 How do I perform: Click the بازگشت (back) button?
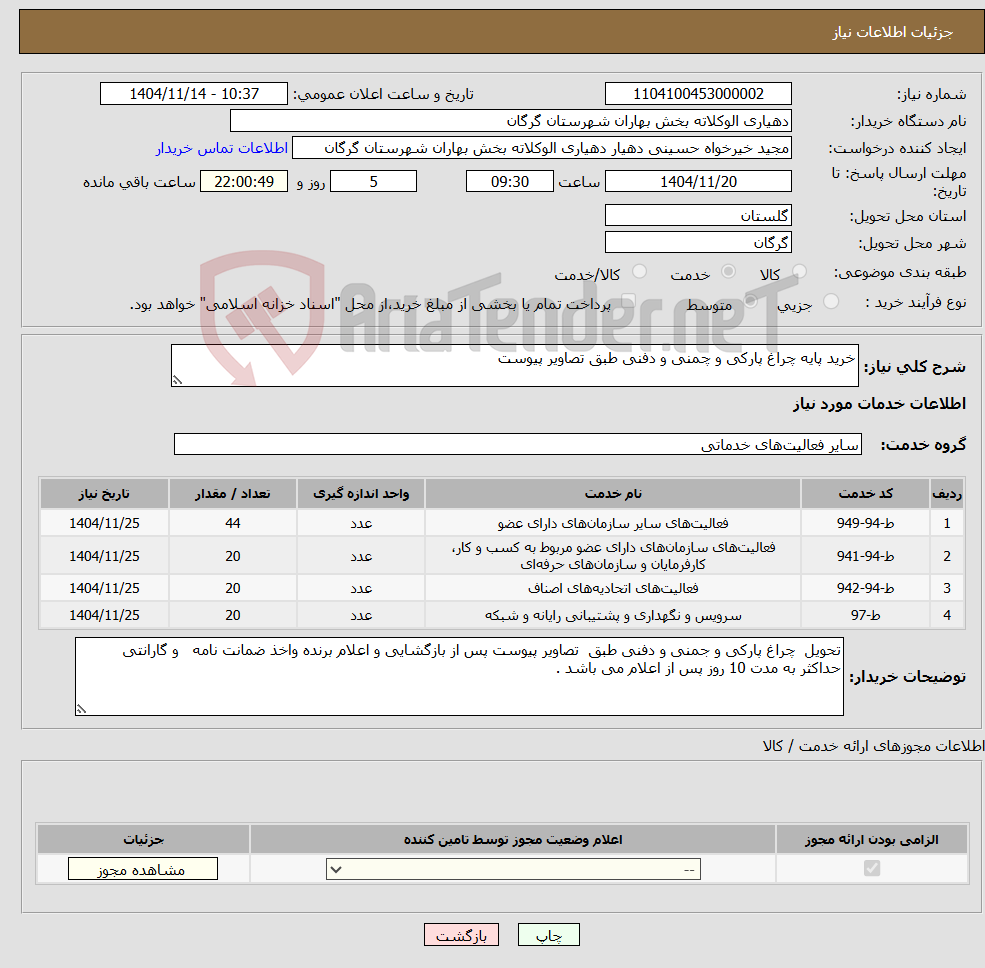point(461,934)
